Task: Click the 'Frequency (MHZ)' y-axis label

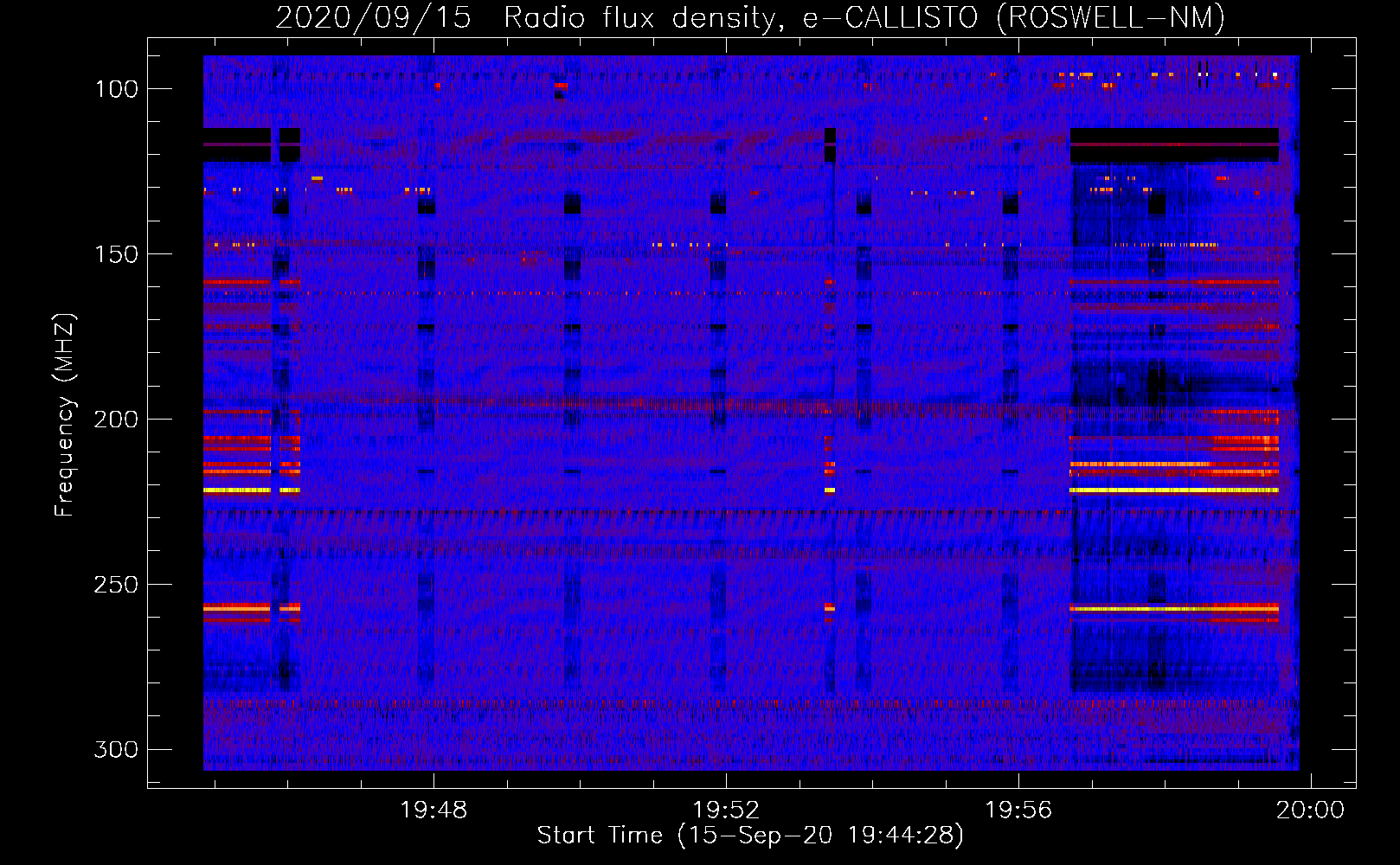Action: [65, 415]
